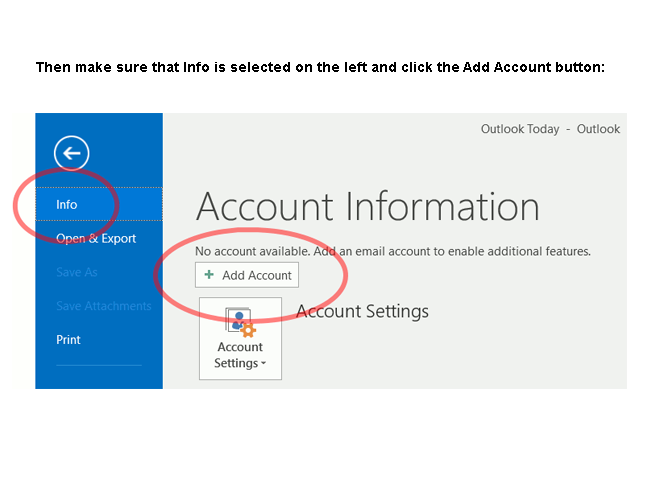The height and width of the screenshot is (500, 657).
Task: Click the green plus icon on Add Account
Action: (209, 275)
